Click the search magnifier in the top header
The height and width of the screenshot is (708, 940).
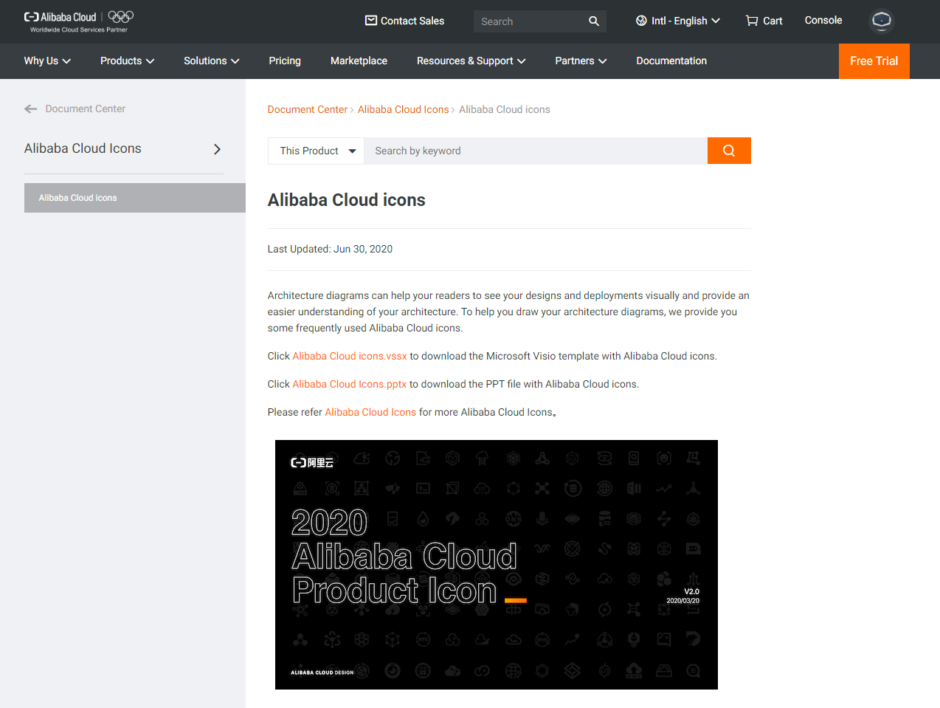pyautogui.click(x=594, y=20)
